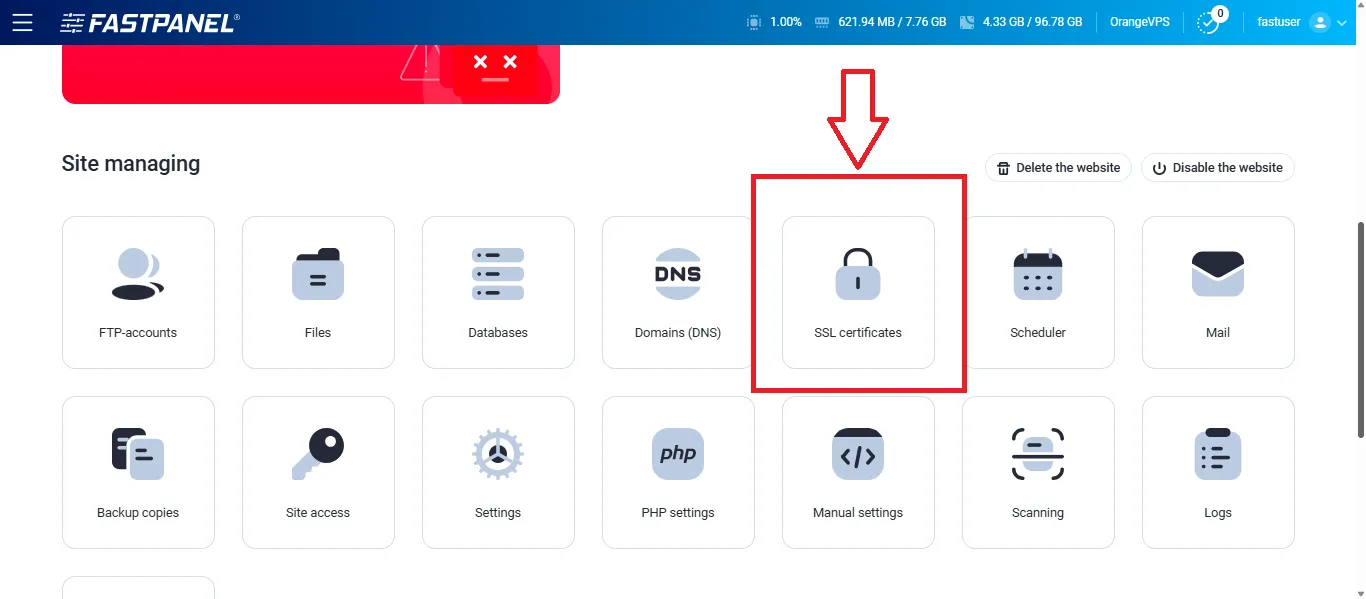Image resolution: width=1366 pixels, height=599 pixels.
Task: Open Mail management
Action: pyautogui.click(x=1218, y=290)
